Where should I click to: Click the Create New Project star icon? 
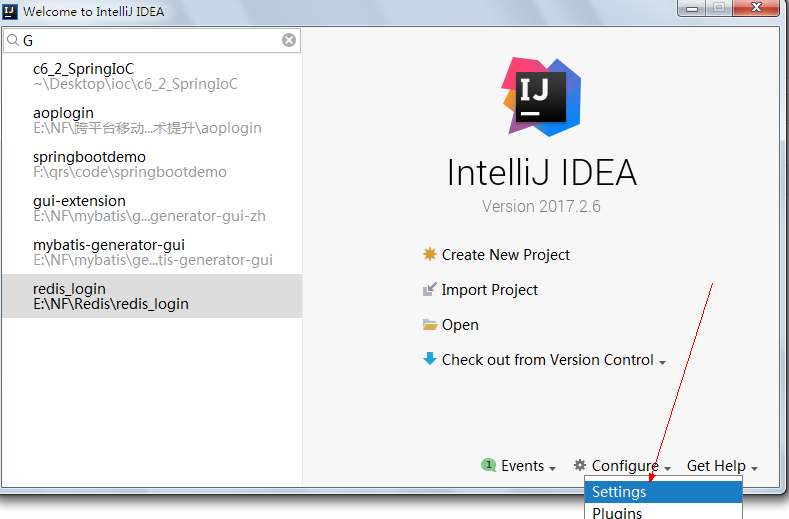[430, 255]
